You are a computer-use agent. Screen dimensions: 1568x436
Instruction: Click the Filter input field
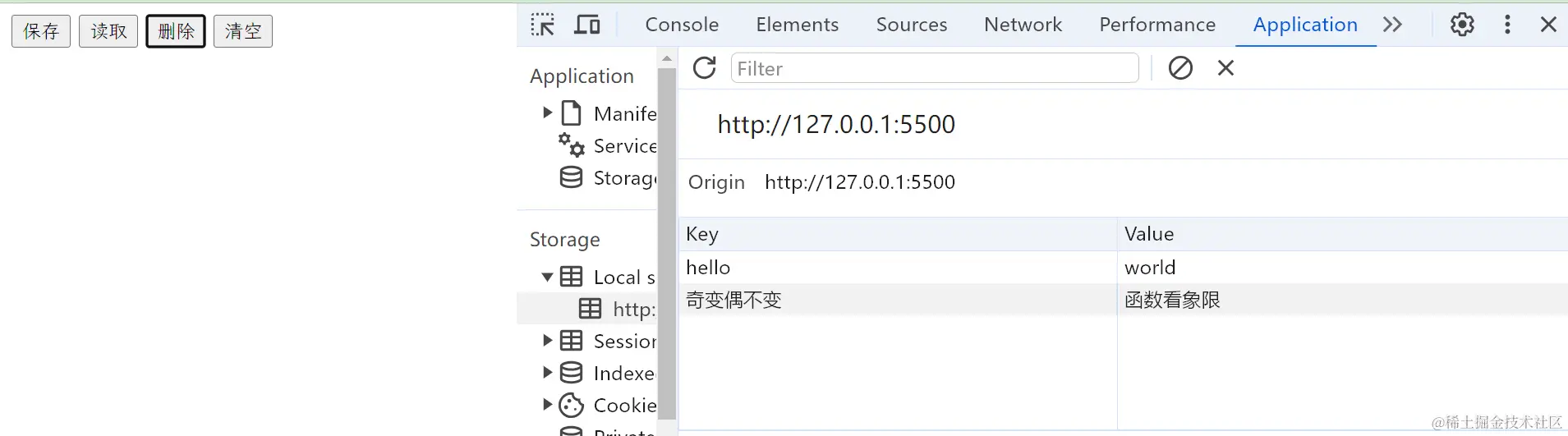click(935, 68)
